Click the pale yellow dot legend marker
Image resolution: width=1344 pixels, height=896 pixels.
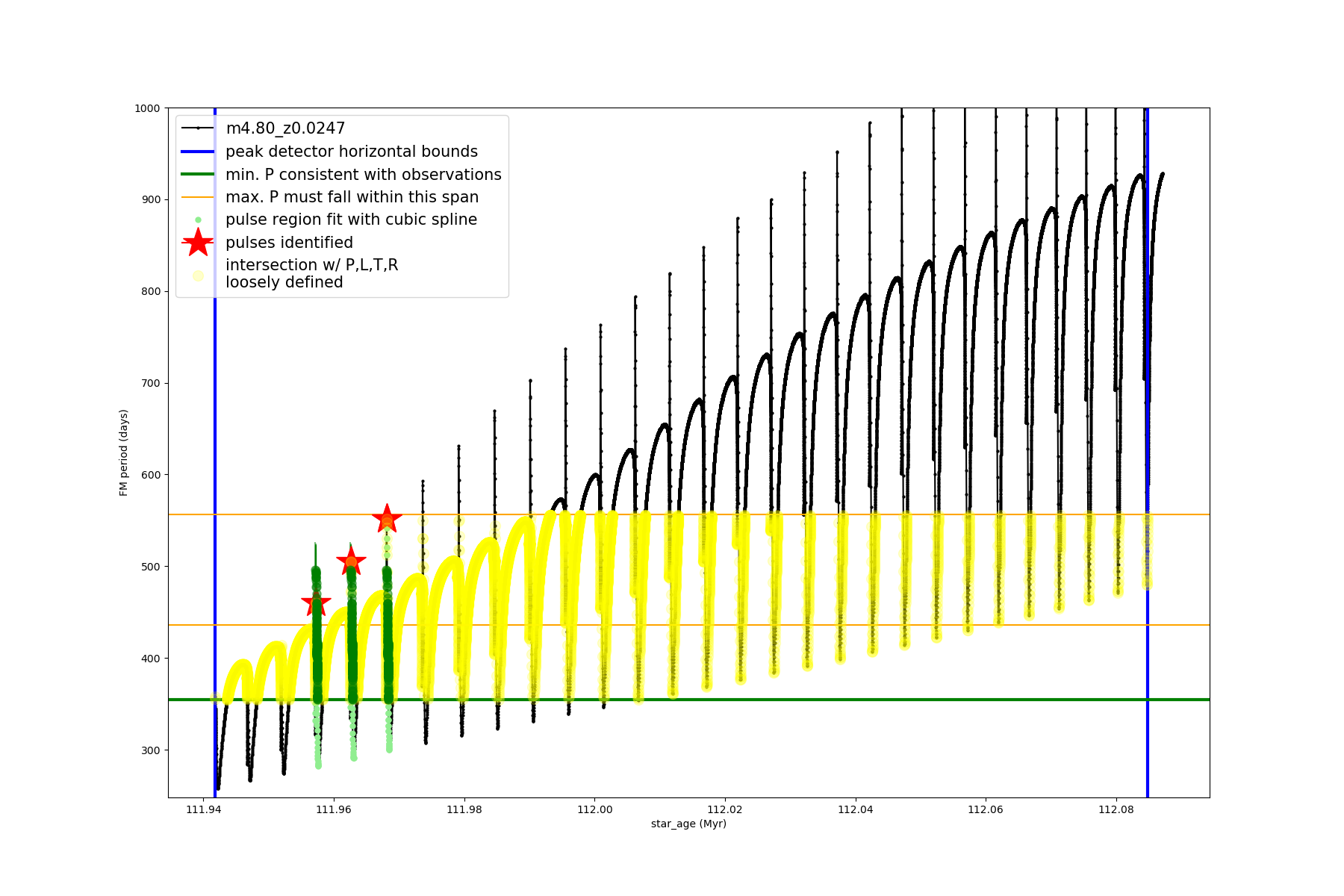[198, 276]
